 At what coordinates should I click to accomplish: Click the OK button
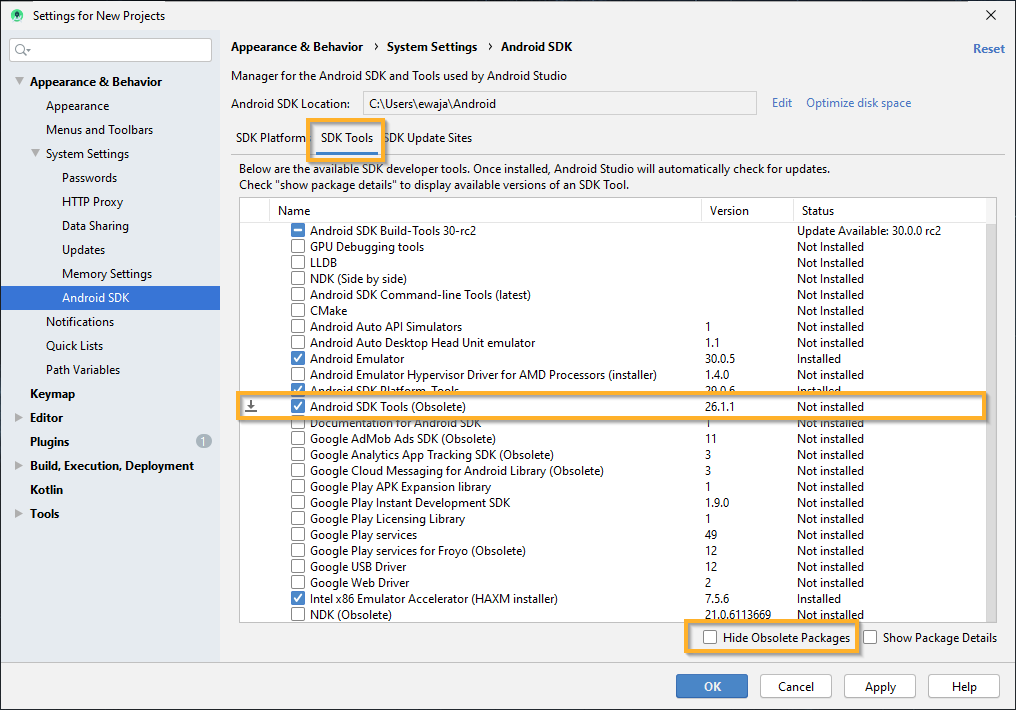(711, 687)
